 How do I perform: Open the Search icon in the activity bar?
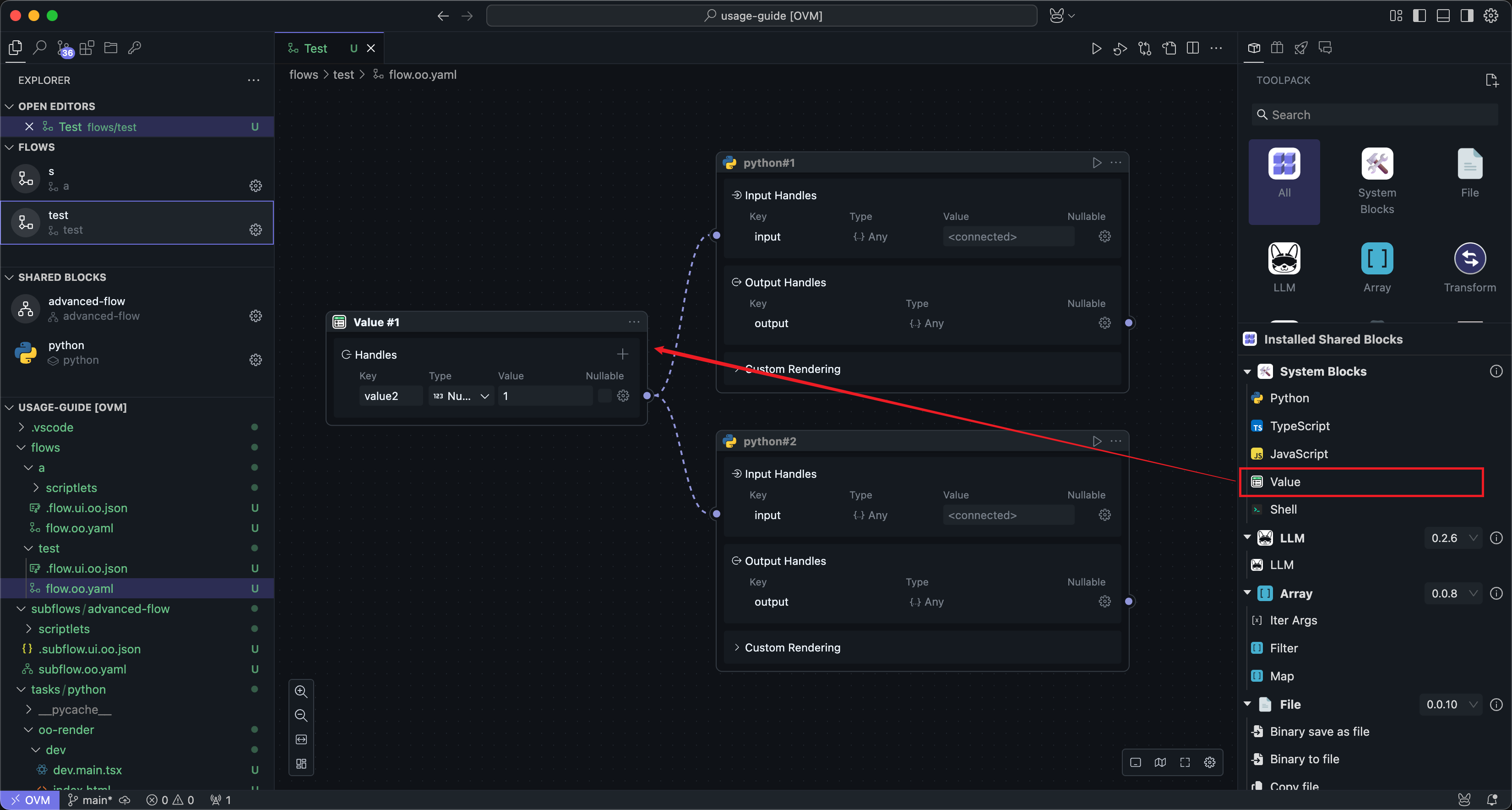point(39,48)
